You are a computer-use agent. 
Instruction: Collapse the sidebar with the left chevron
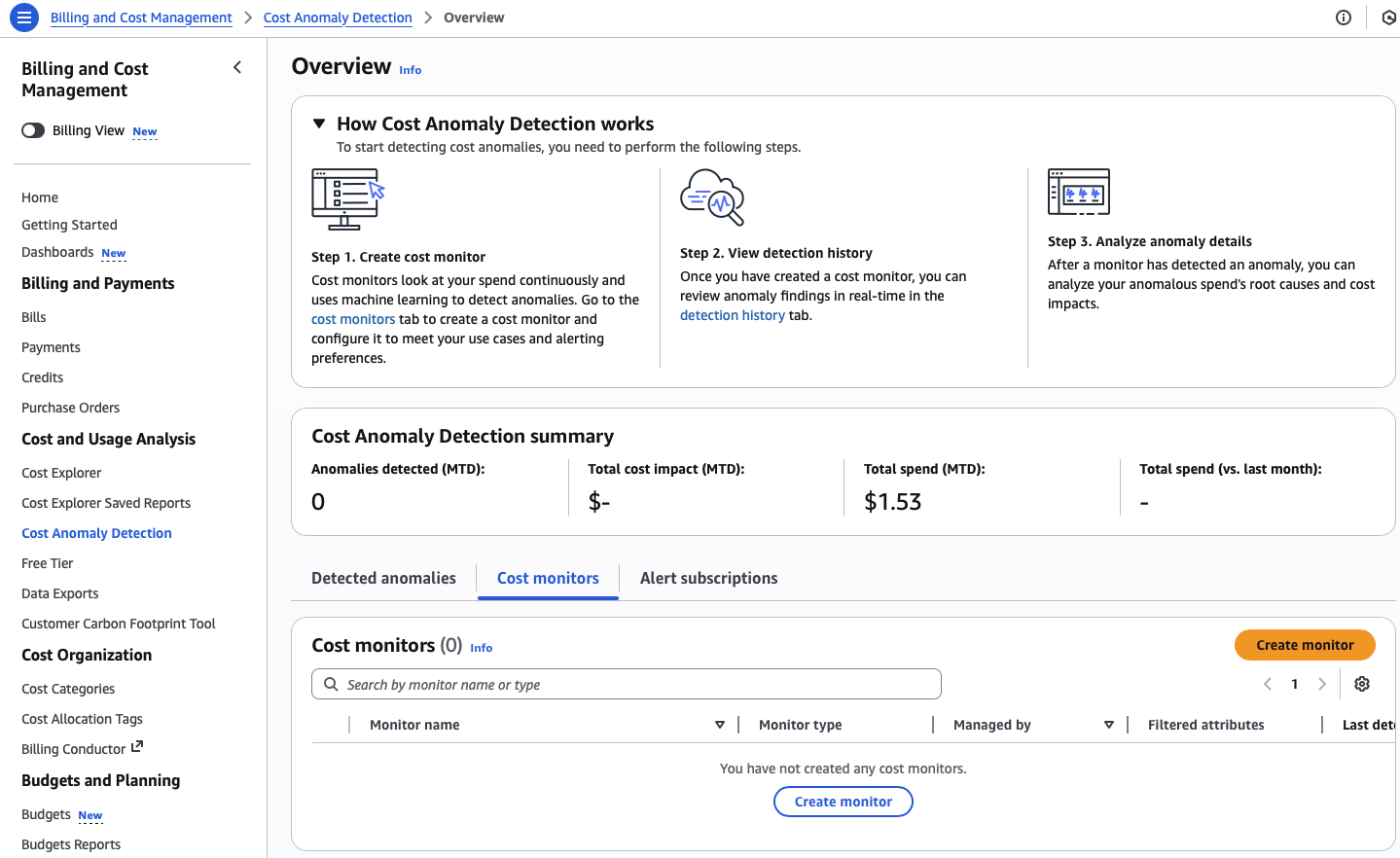(x=237, y=67)
